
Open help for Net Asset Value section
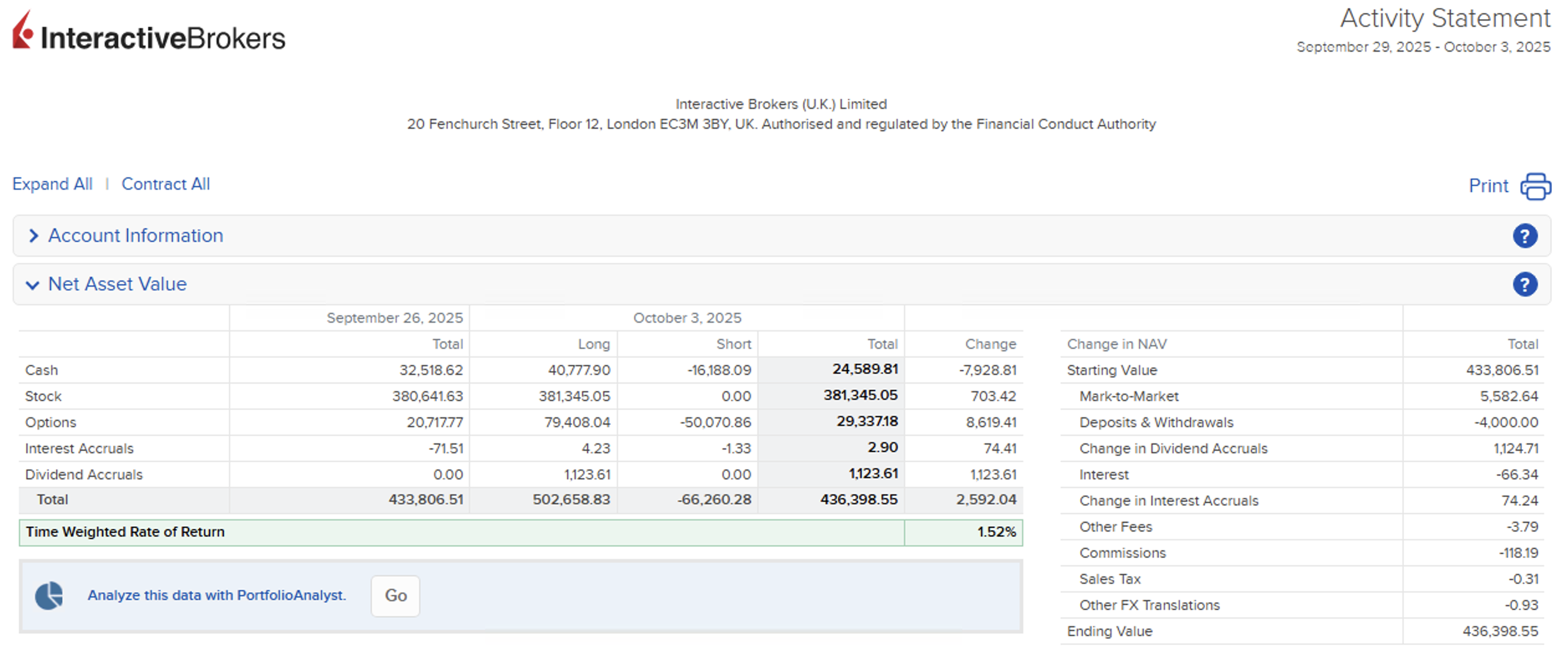1524,285
